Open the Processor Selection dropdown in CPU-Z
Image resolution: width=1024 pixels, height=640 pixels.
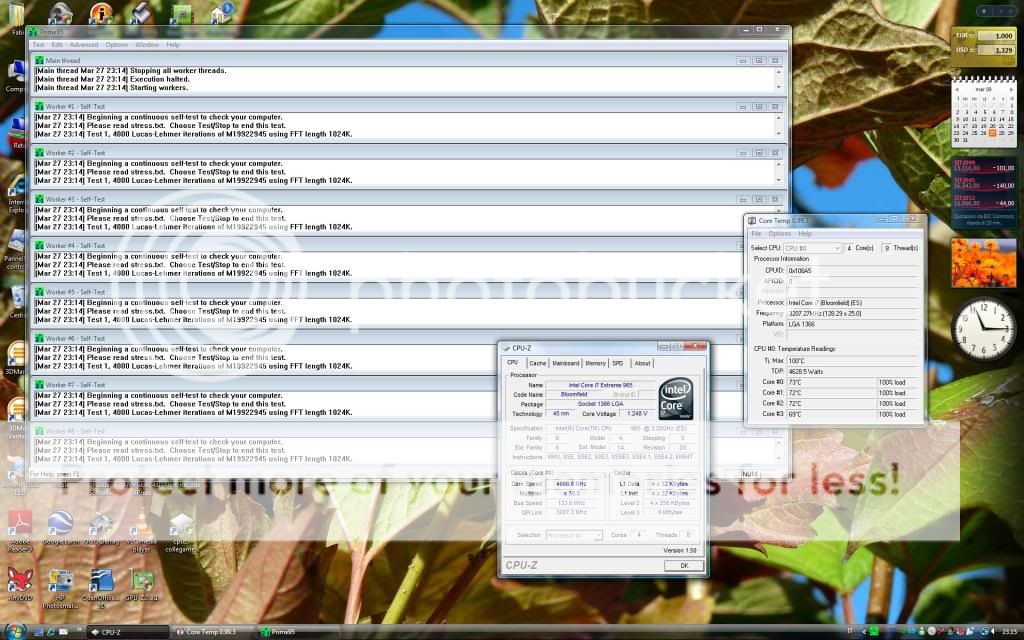coord(574,535)
